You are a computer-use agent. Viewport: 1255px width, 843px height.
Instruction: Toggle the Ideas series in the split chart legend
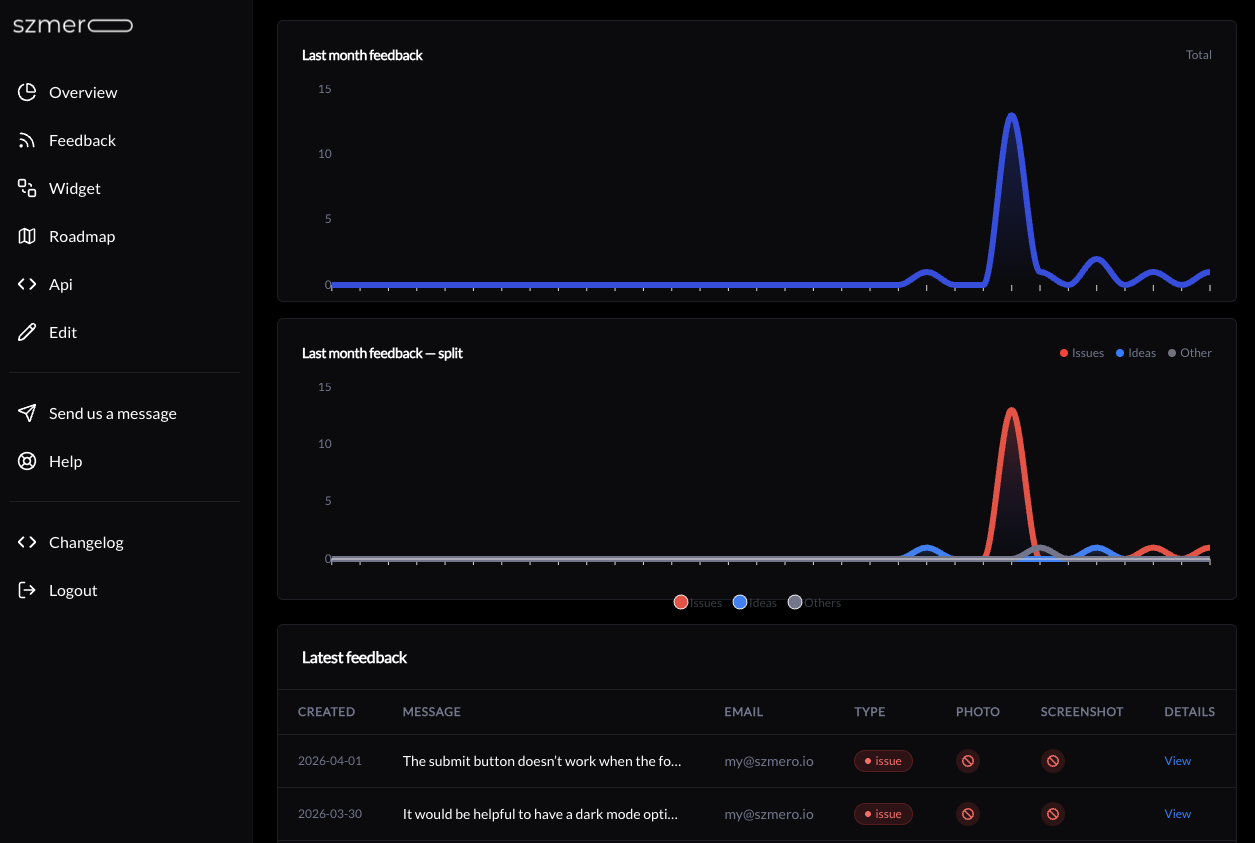pyautogui.click(x=1135, y=352)
